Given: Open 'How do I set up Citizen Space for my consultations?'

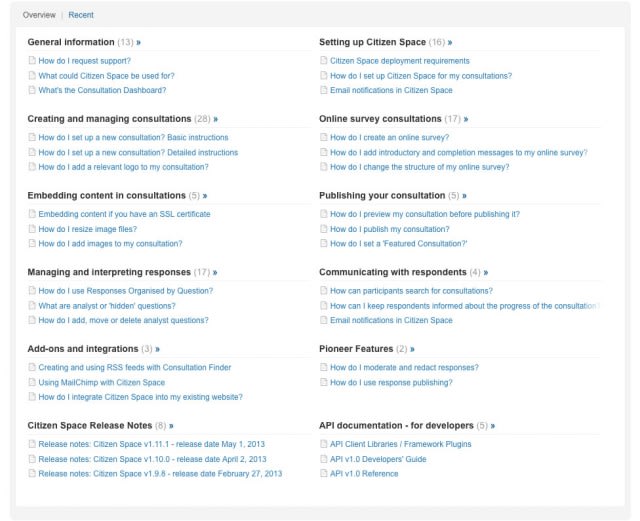Looking at the screenshot, I should point(421,76).
